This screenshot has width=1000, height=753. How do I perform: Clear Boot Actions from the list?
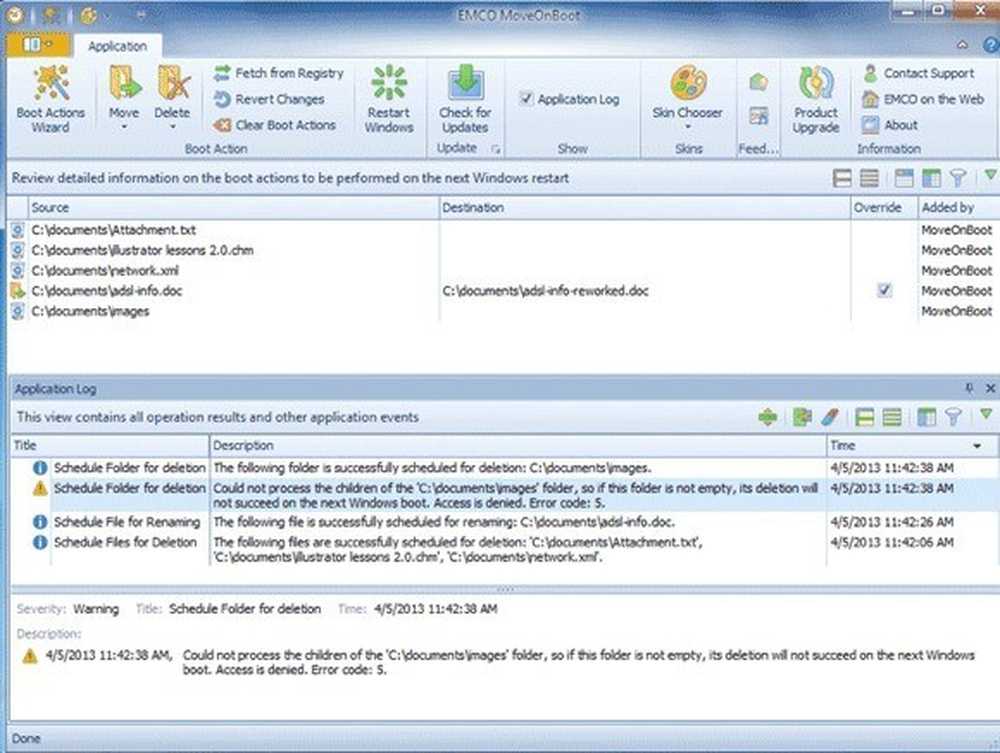[x=275, y=126]
